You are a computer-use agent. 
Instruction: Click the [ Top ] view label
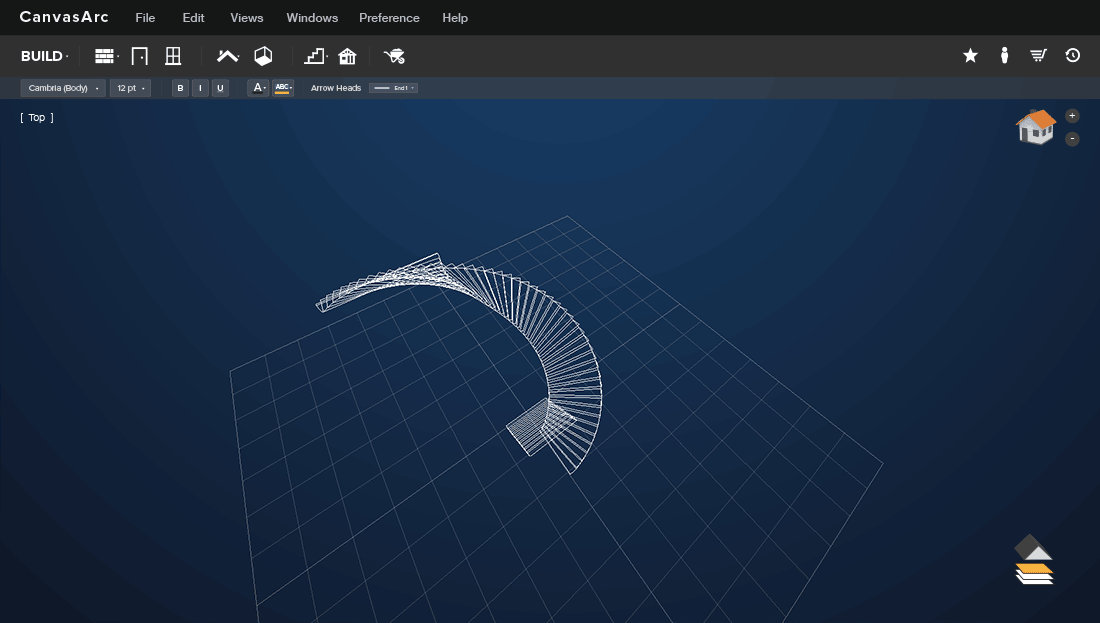click(37, 117)
